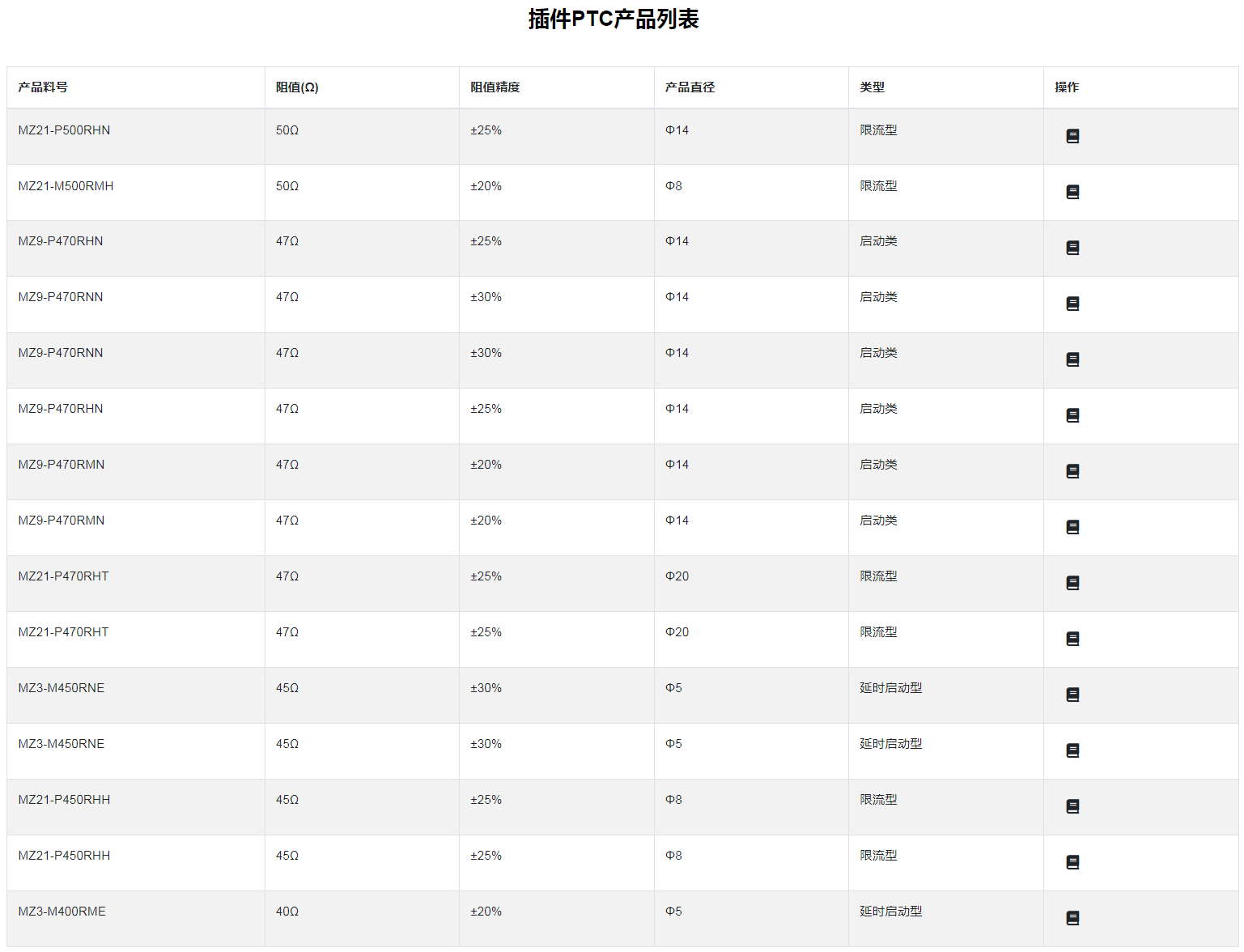Screen dimensions: 1244x952
Task: Click the book icon in MZ21-M500RMH row
Action: pos(1072,192)
